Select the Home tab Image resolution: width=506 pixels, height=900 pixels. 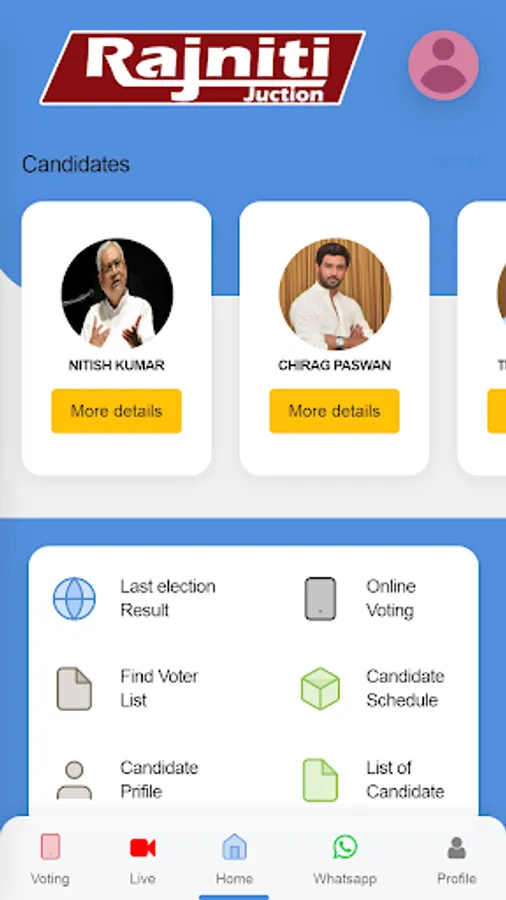[x=234, y=859]
